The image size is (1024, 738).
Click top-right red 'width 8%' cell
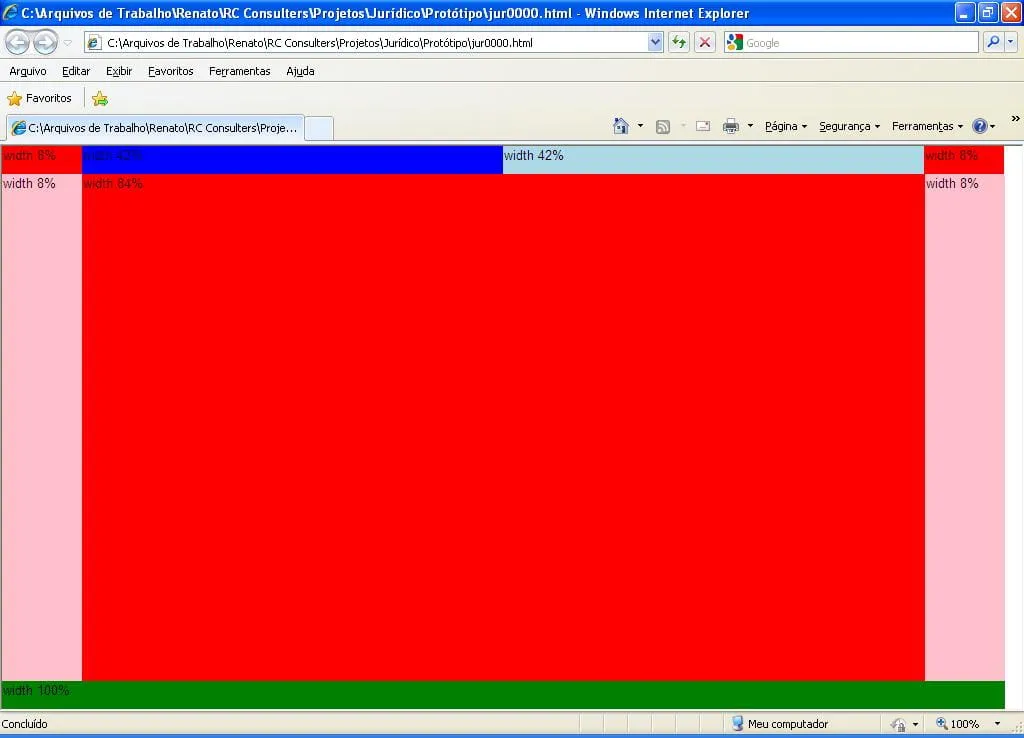coord(964,159)
